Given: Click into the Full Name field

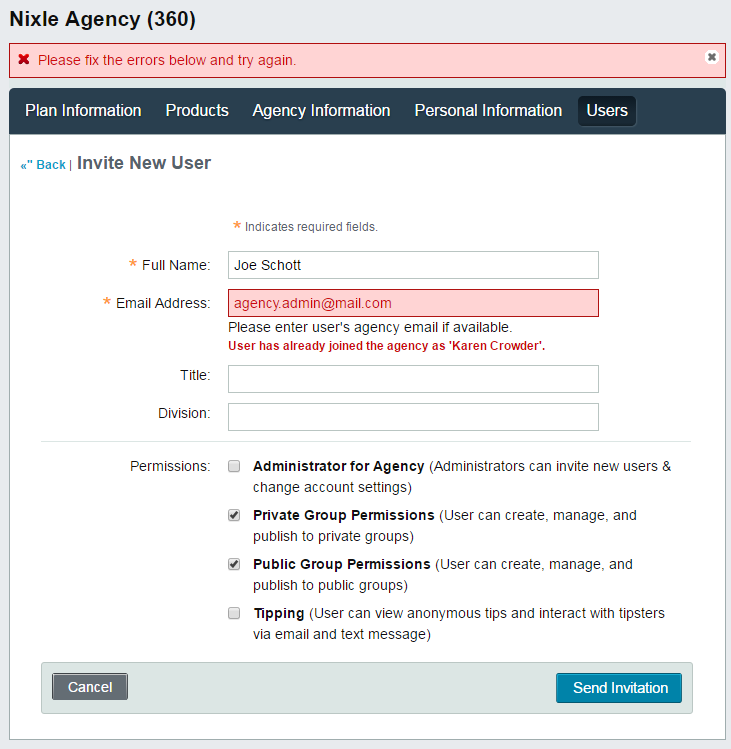Looking at the screenshot, I should tap(413, 265).
